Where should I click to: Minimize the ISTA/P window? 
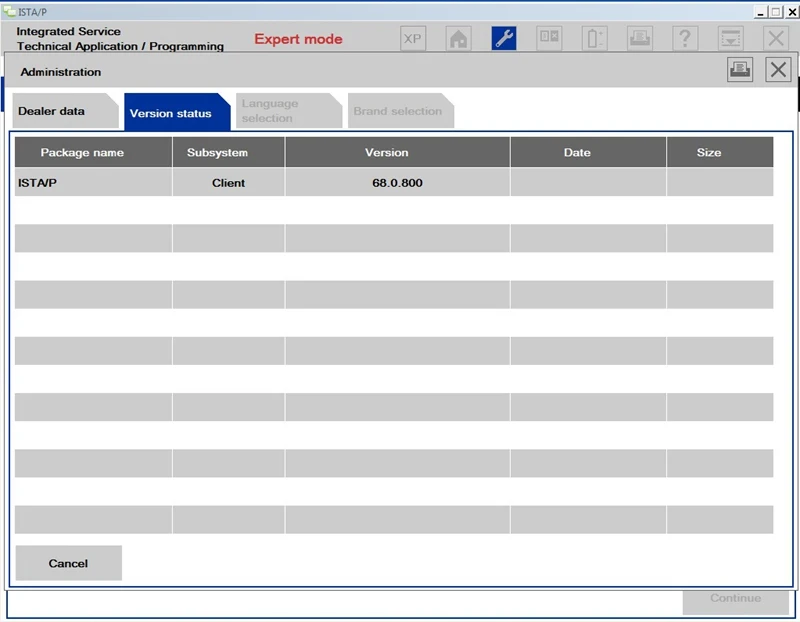point(760,12)
